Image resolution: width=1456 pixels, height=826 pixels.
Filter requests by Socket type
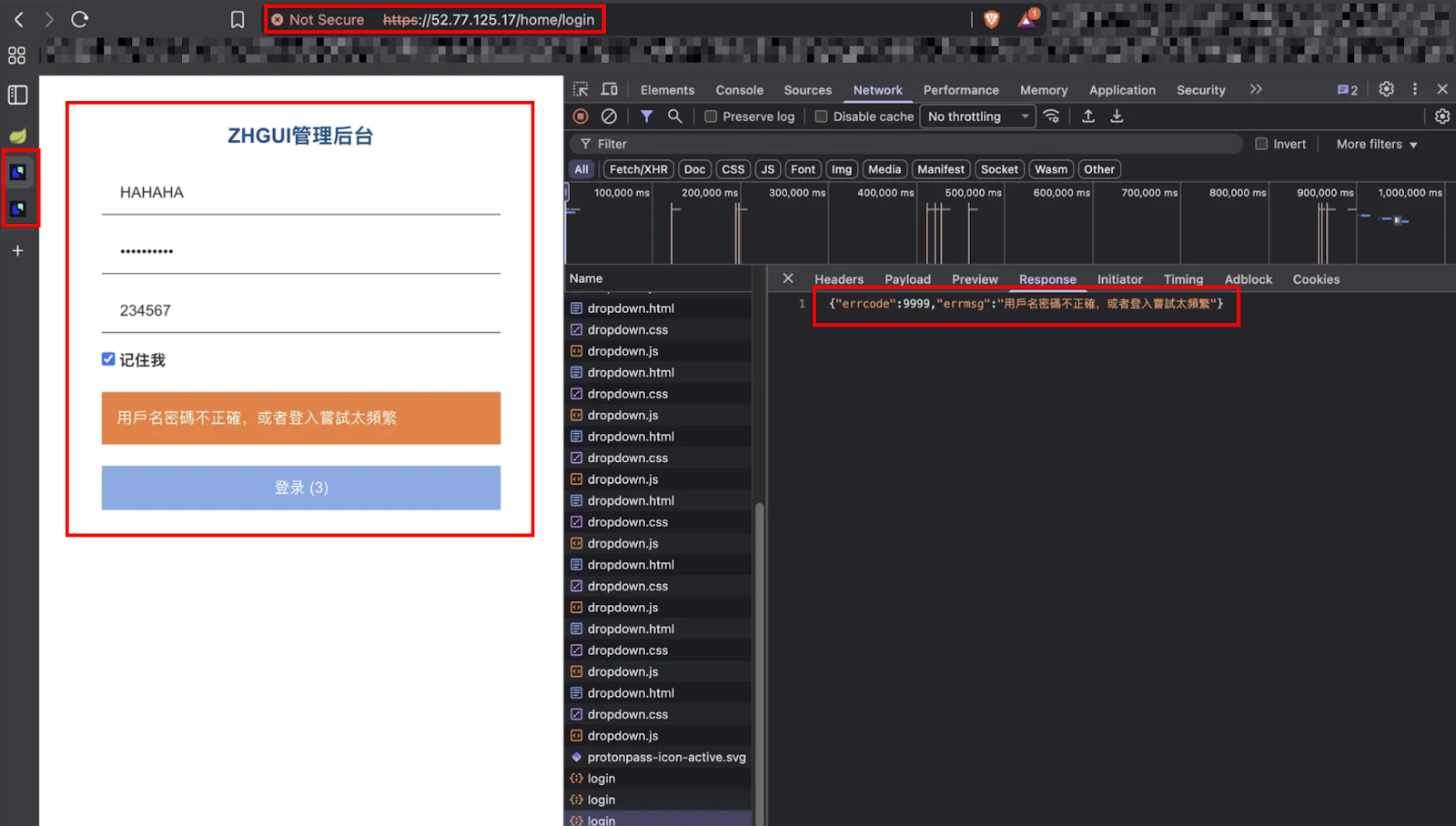point(999,169)
